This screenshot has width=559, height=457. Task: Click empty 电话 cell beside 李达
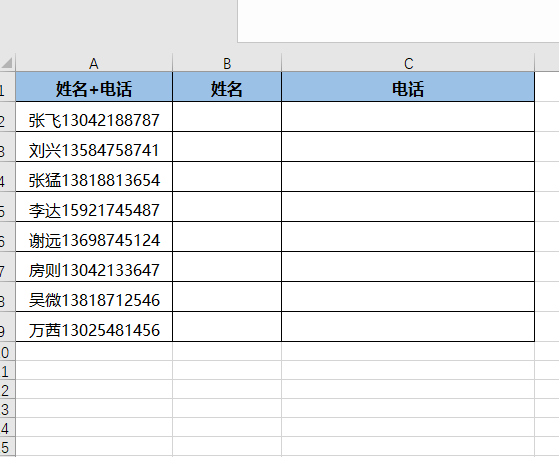408,207
